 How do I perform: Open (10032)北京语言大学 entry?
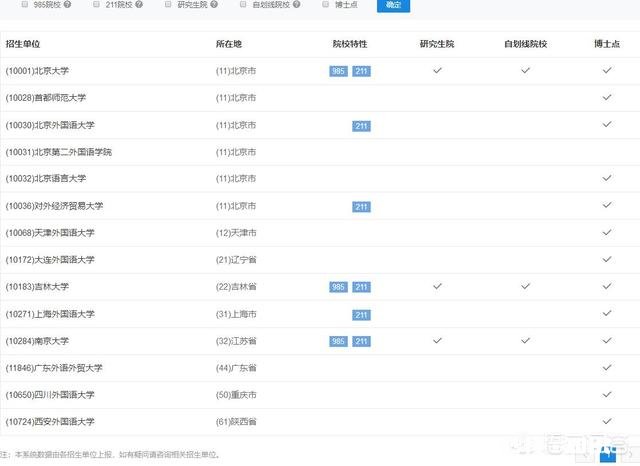46,179
